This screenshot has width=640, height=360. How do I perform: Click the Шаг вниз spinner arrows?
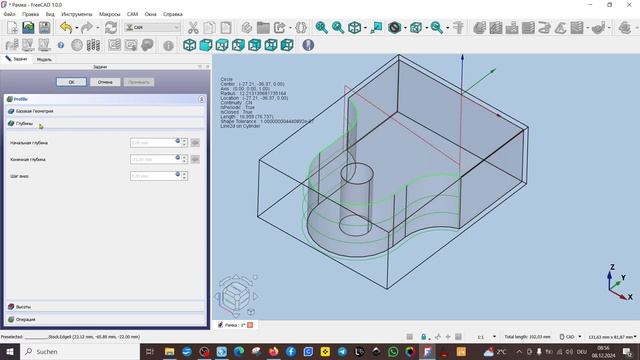click(184, 176)
